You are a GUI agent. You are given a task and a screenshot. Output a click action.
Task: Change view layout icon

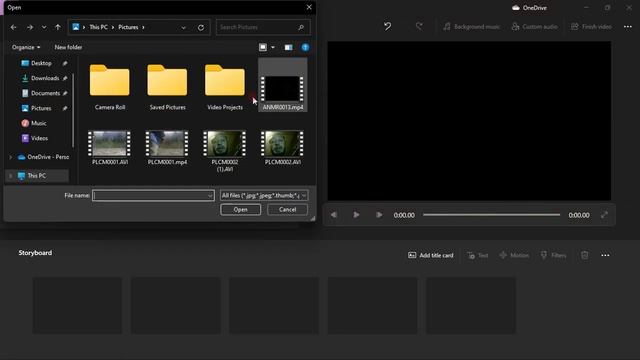(263, 47)
